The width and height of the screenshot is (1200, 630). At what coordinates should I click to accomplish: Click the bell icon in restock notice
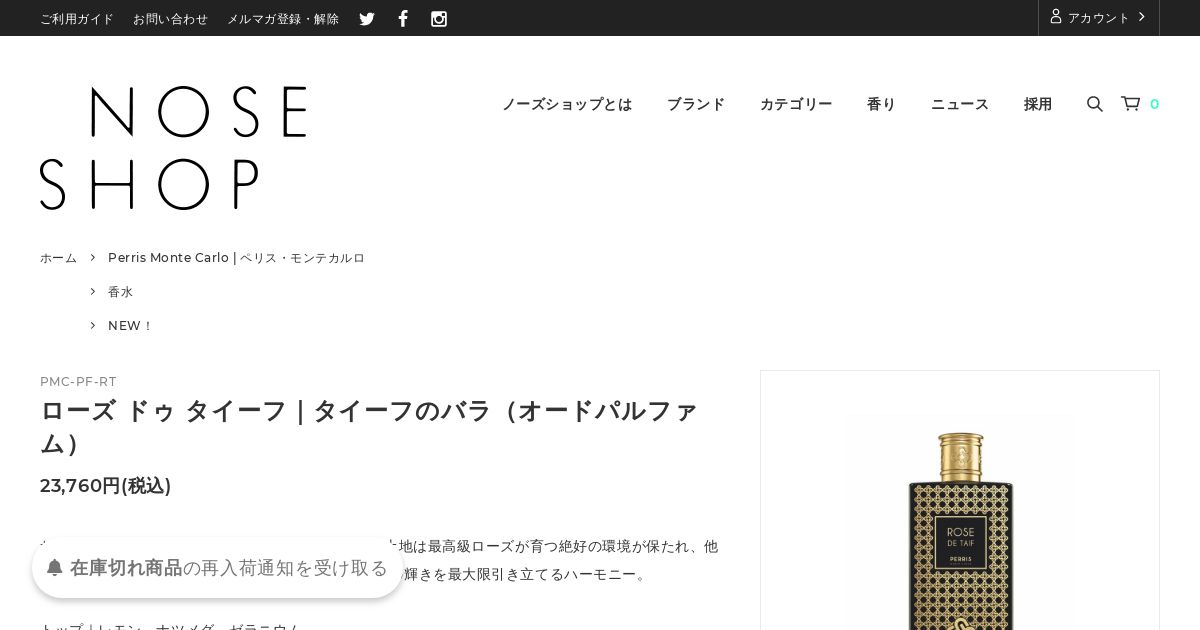55,568
